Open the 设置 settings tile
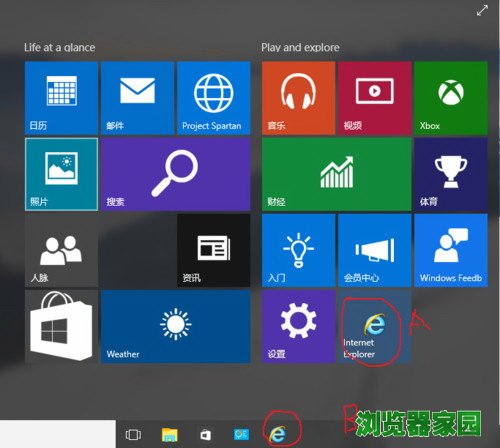 pyautogui.click(x=298, y=326)
